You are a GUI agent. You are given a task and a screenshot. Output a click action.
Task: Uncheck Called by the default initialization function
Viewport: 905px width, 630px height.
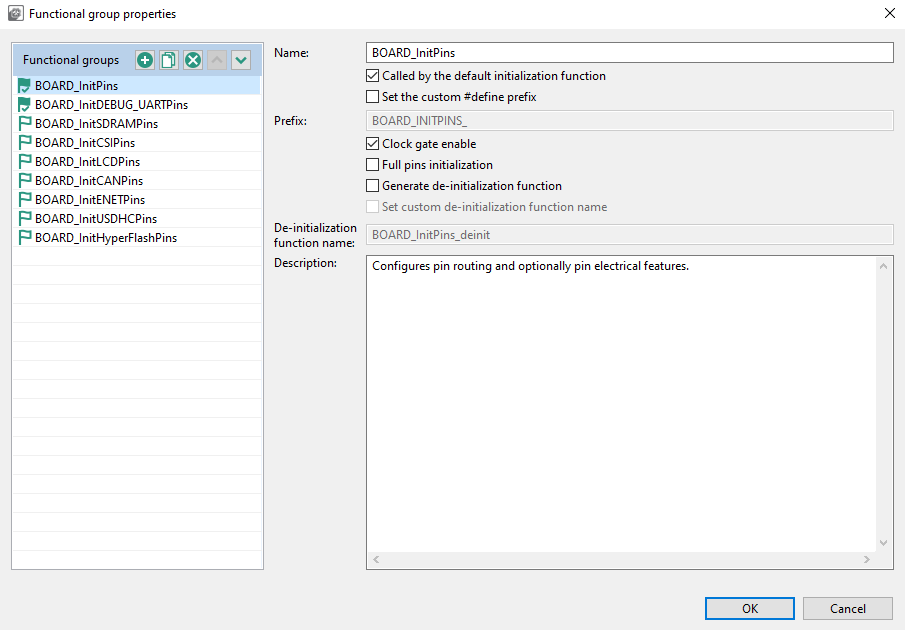click(373, 76)
